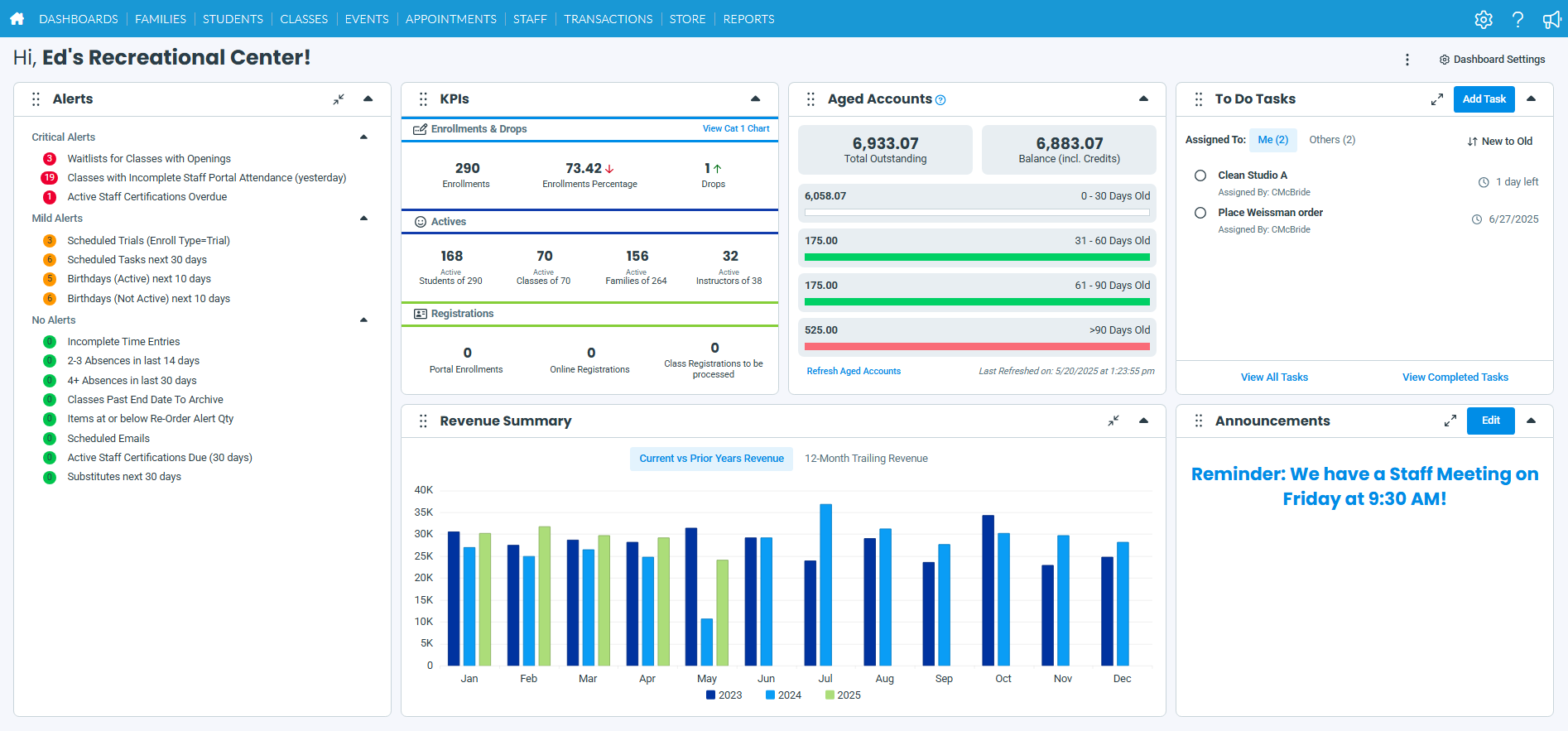
Task: Collapse the KPIs panel
Action: tap(755, 99)
